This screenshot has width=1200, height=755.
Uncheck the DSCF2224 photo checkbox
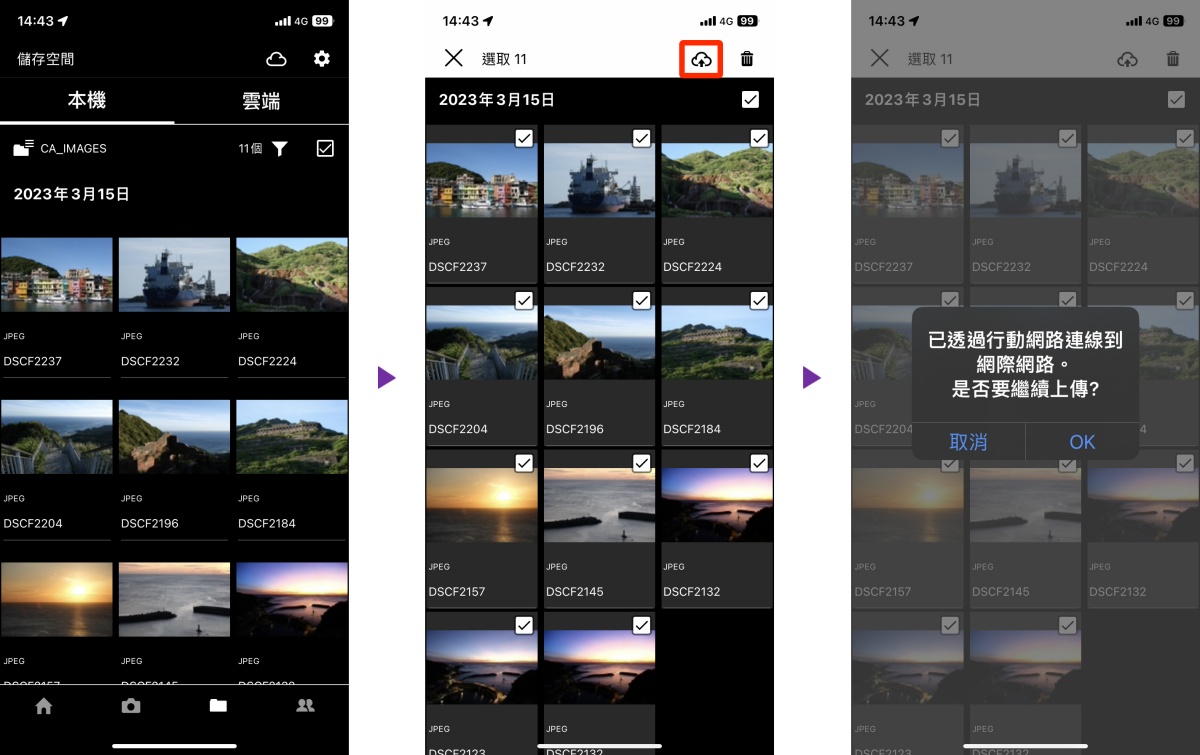click(x=759, y=138)
